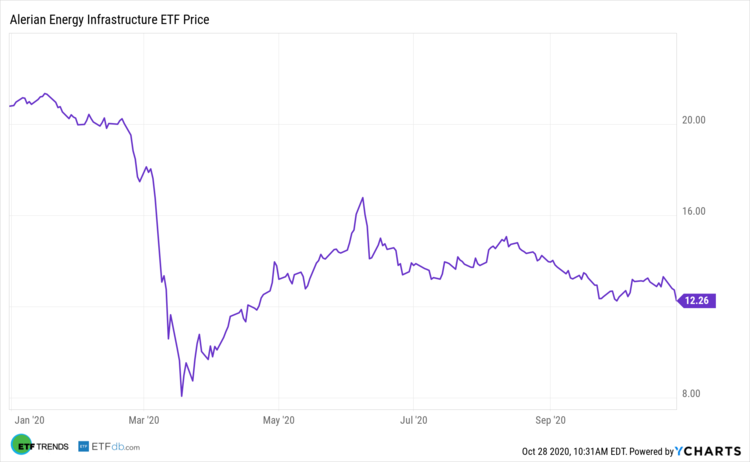Viewport: 750px width, 462px height.
Task: Click the end of the price line
Action: pyautogui.click(x=678, y=300)
